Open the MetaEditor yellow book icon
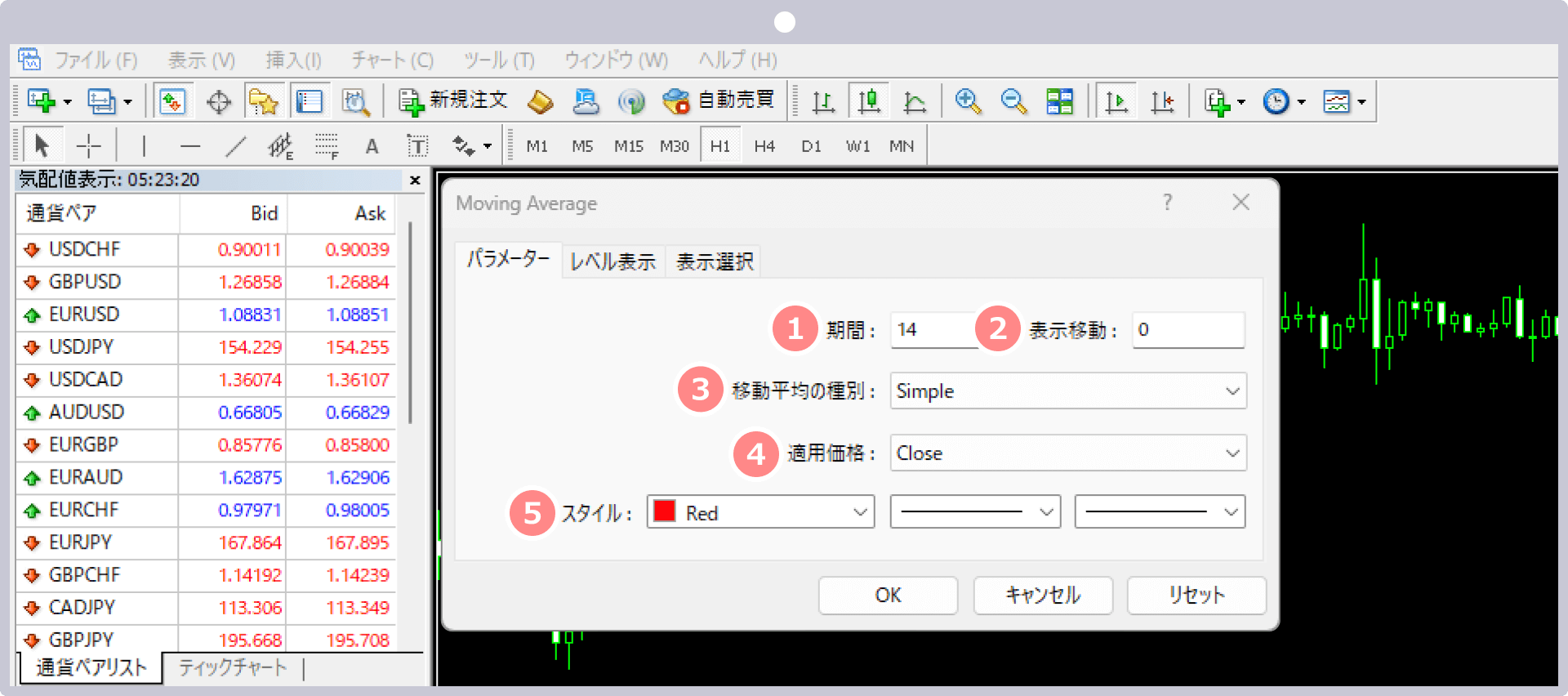Screen dimensions: 1568x696 [540, 101]
